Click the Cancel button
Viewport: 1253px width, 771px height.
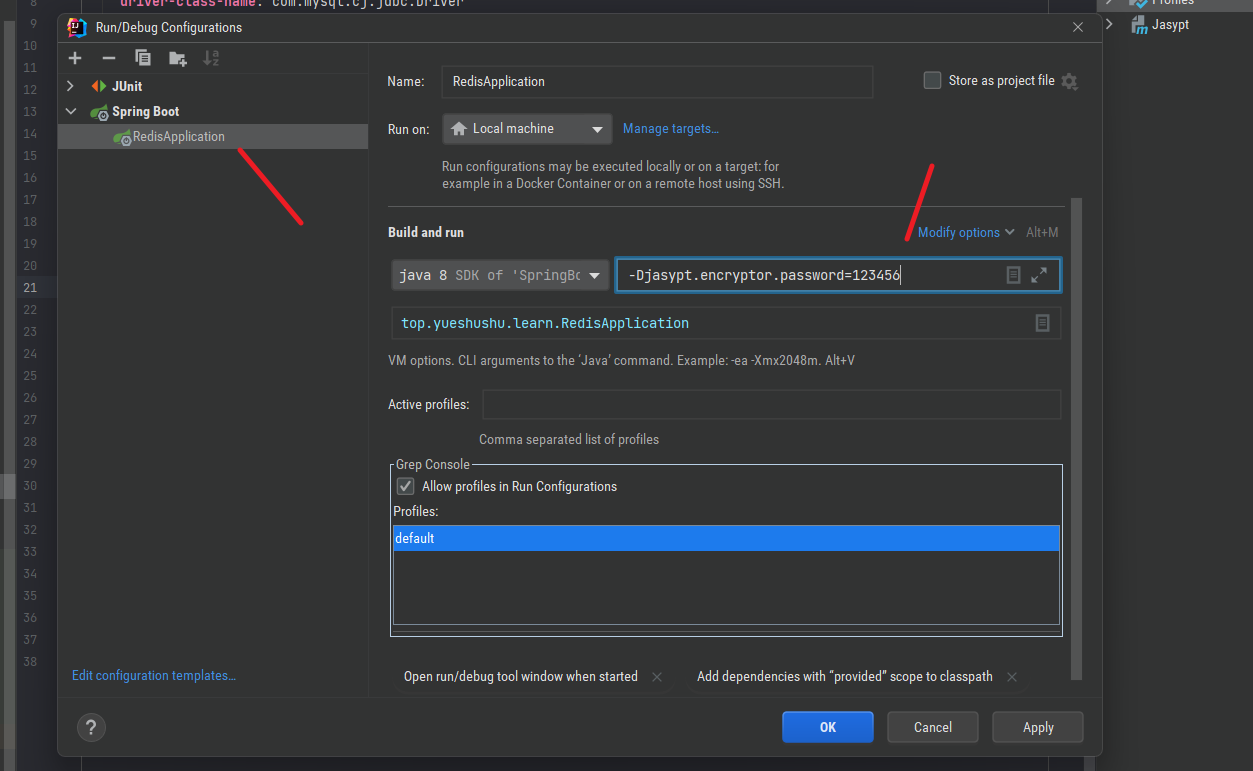[x=933, y=727]
